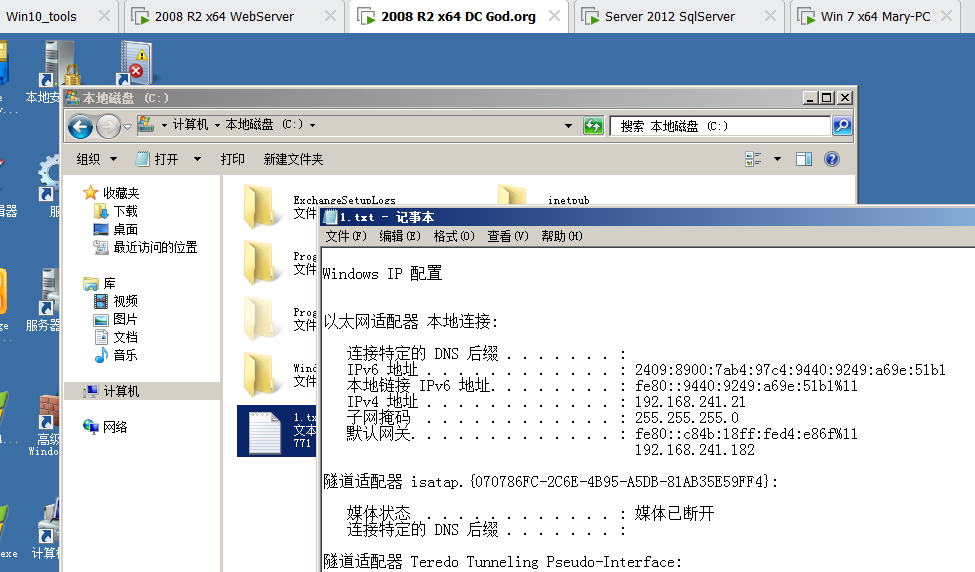Close the Win10_tools tab

pos(104,16)
